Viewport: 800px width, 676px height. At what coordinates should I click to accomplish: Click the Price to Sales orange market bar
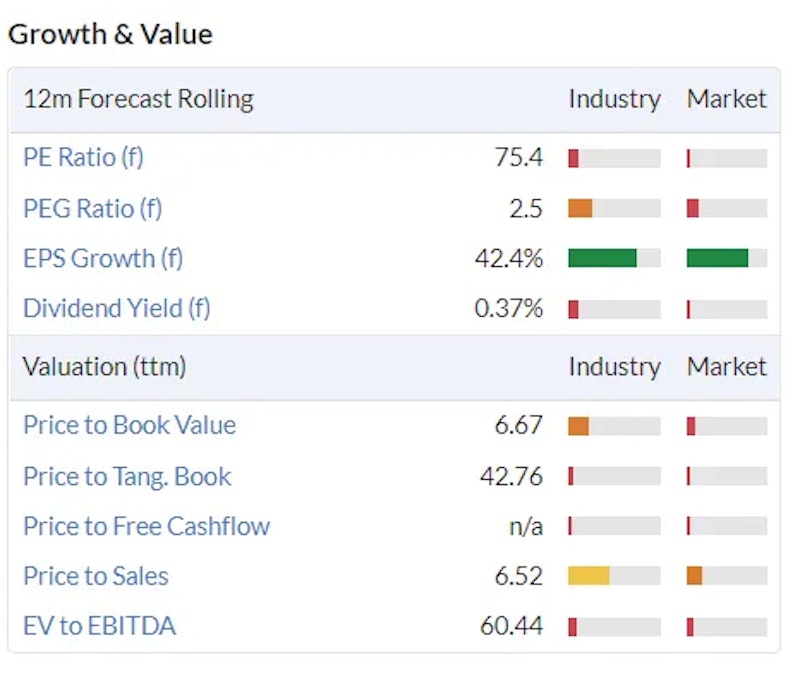coord(694,576)
